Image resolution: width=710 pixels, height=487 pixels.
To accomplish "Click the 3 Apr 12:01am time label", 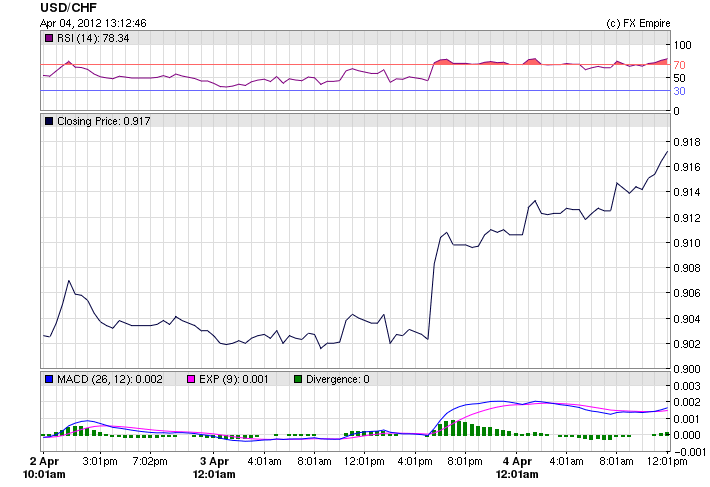I will 214,468.
